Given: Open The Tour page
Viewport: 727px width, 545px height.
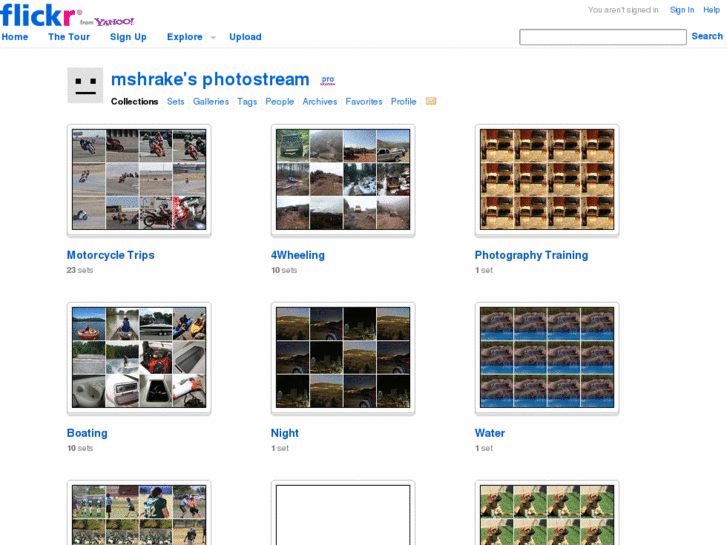Looking at the screenshot, I should [x=69, y=37].
